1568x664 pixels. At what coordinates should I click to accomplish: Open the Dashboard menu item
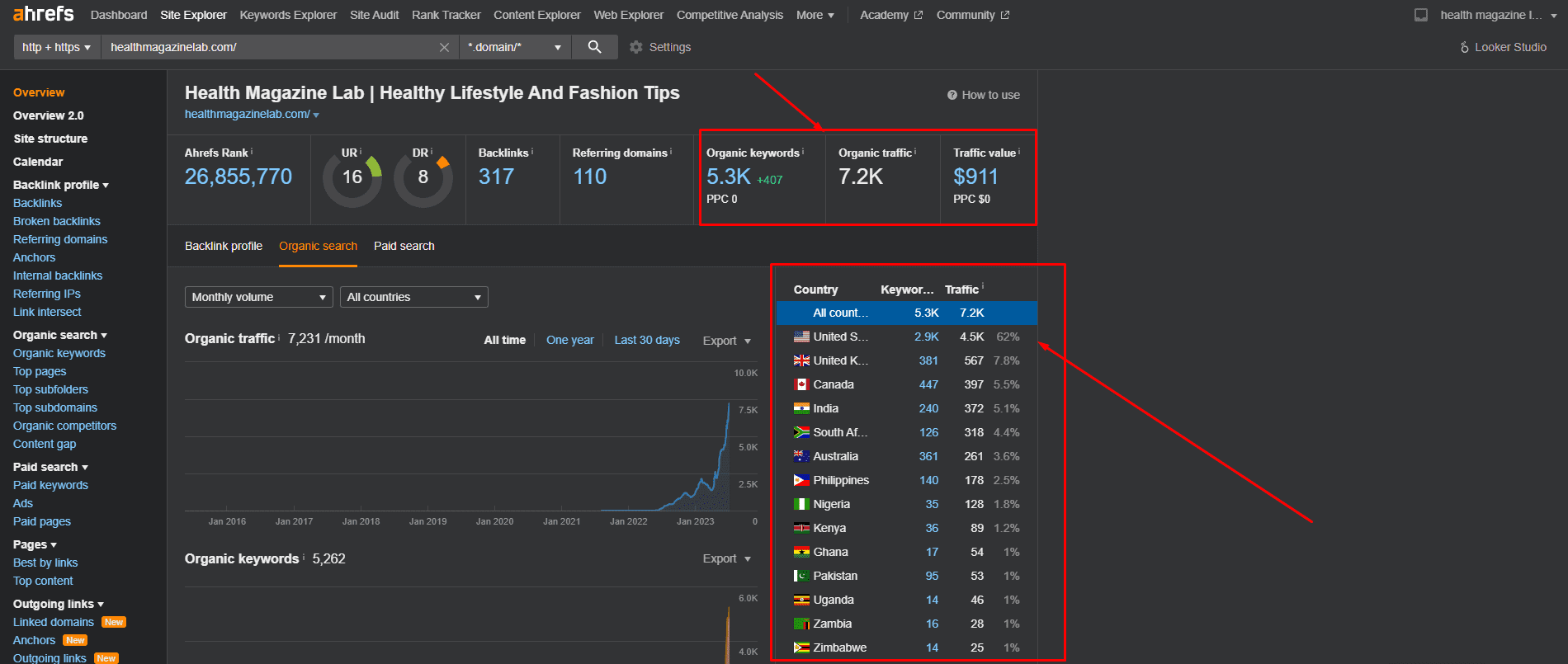(119, 15)
